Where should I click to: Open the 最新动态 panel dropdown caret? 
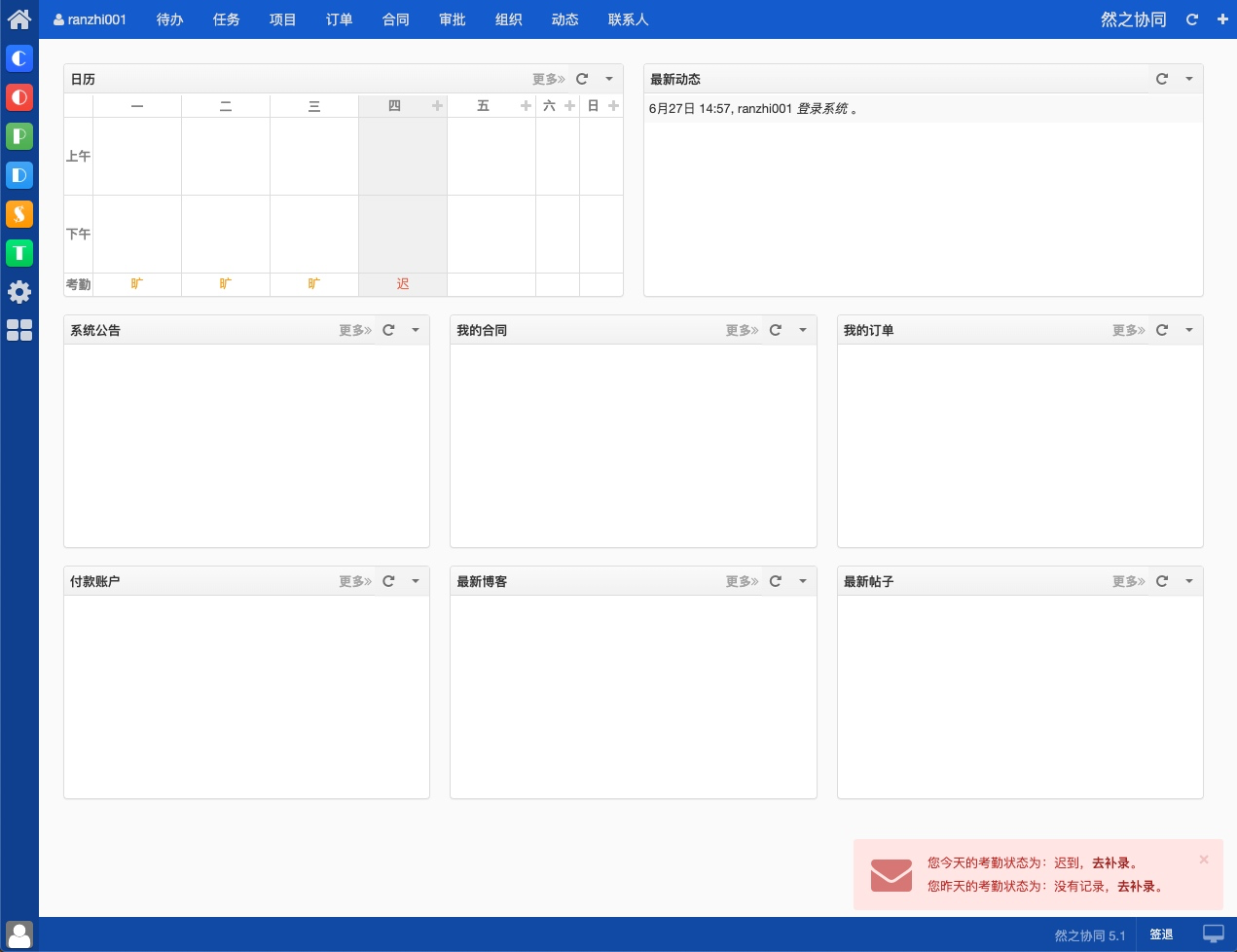pyautogui.click(x=1189, y=79)
